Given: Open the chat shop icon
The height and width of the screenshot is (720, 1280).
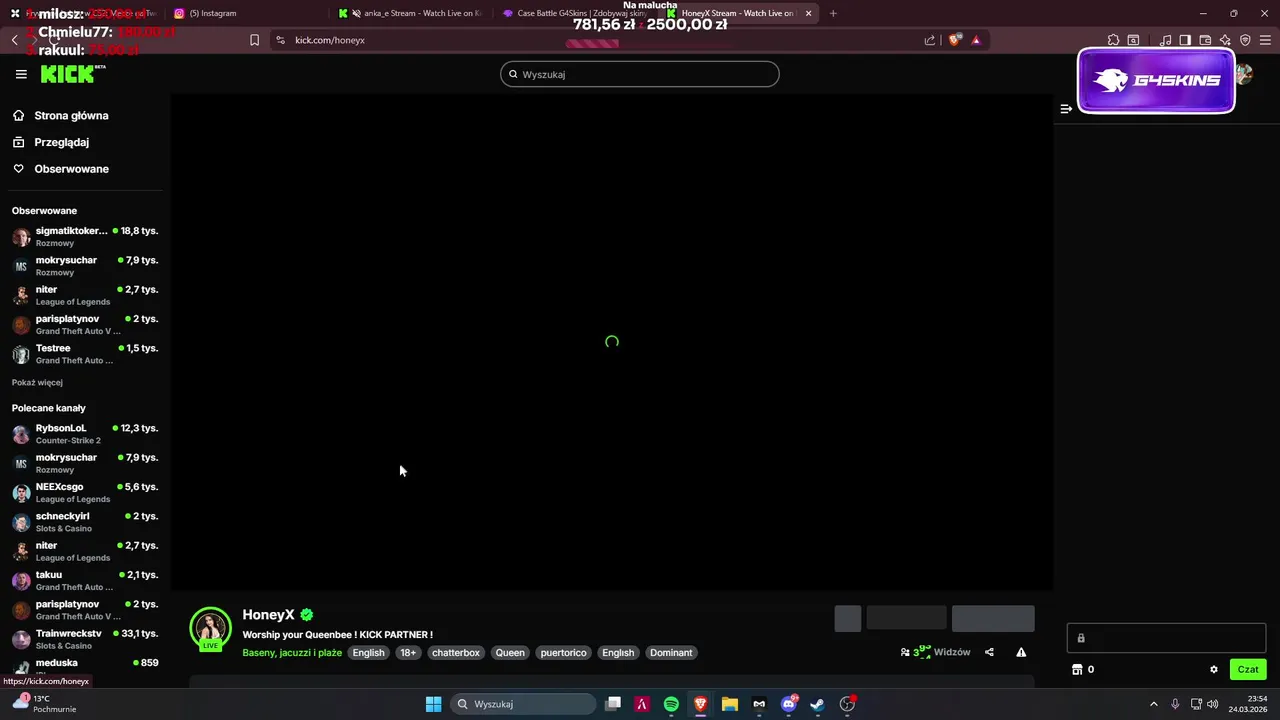Looking at the screenshot, I should click(x=1077, y=670).
